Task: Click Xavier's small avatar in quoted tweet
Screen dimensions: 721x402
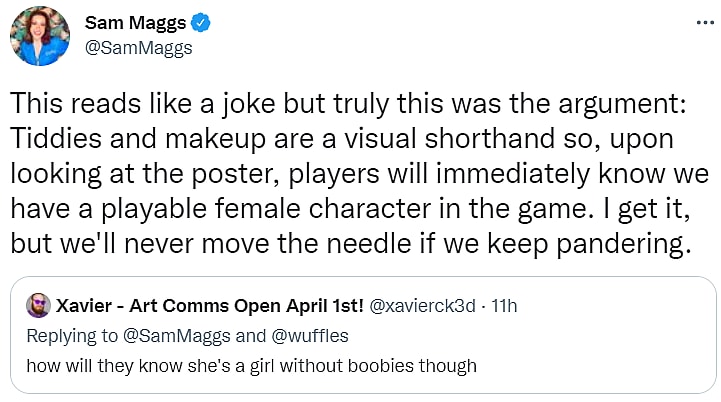Action: 38,304
